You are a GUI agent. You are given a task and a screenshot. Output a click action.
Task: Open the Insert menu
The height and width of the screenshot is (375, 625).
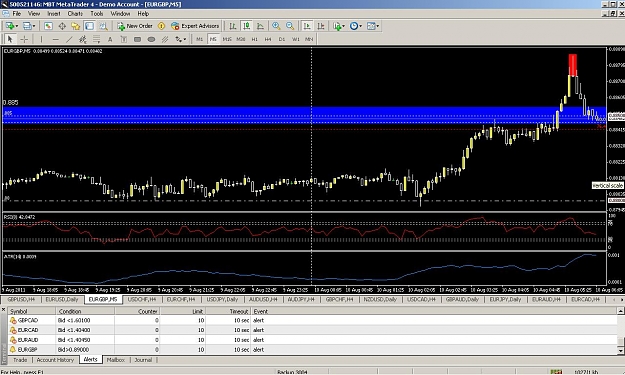(54, 14)
